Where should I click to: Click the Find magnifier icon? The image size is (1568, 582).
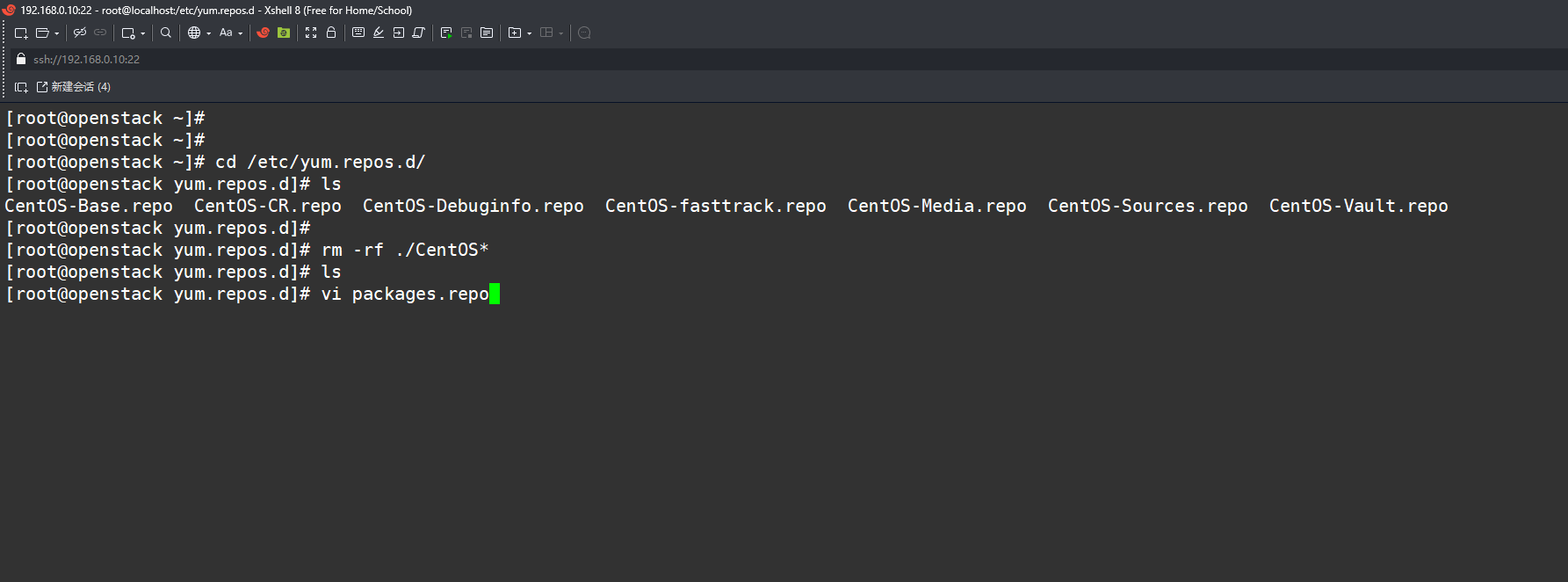coord(166,33)
